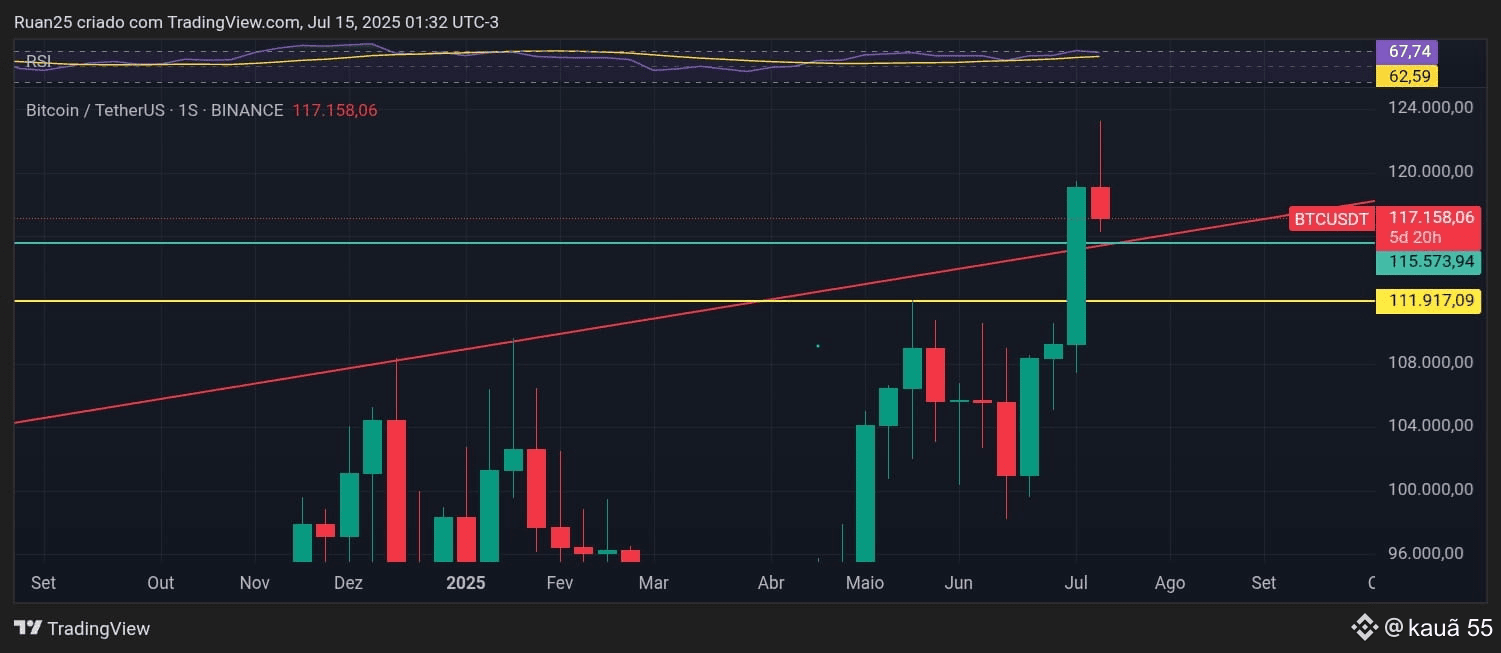The height and width of the screenshot is (653, 1501).
Task: Click the 111.917,09 yellow price label
Action: pyautogui.click(x=1430, y=301)
